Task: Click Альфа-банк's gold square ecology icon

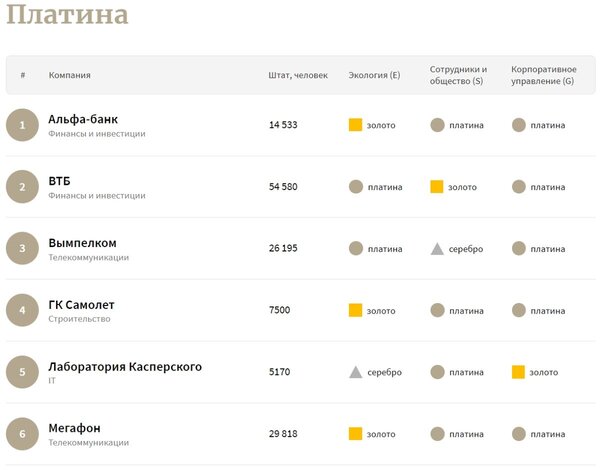Action: coord(355,125)
